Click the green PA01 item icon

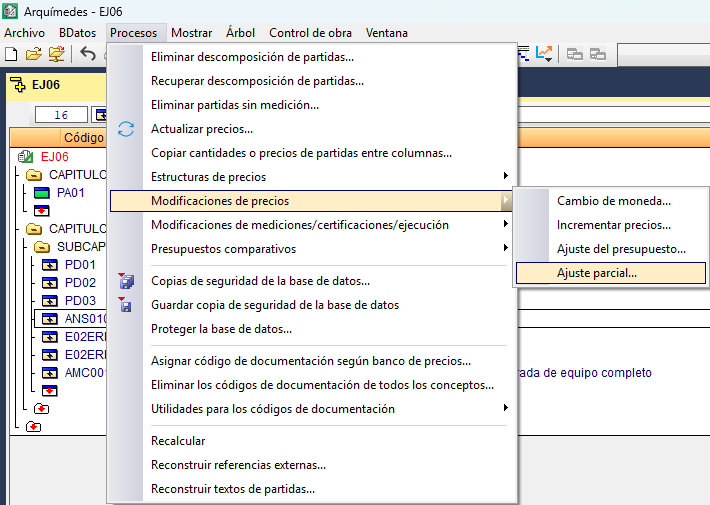click(42, 193)
